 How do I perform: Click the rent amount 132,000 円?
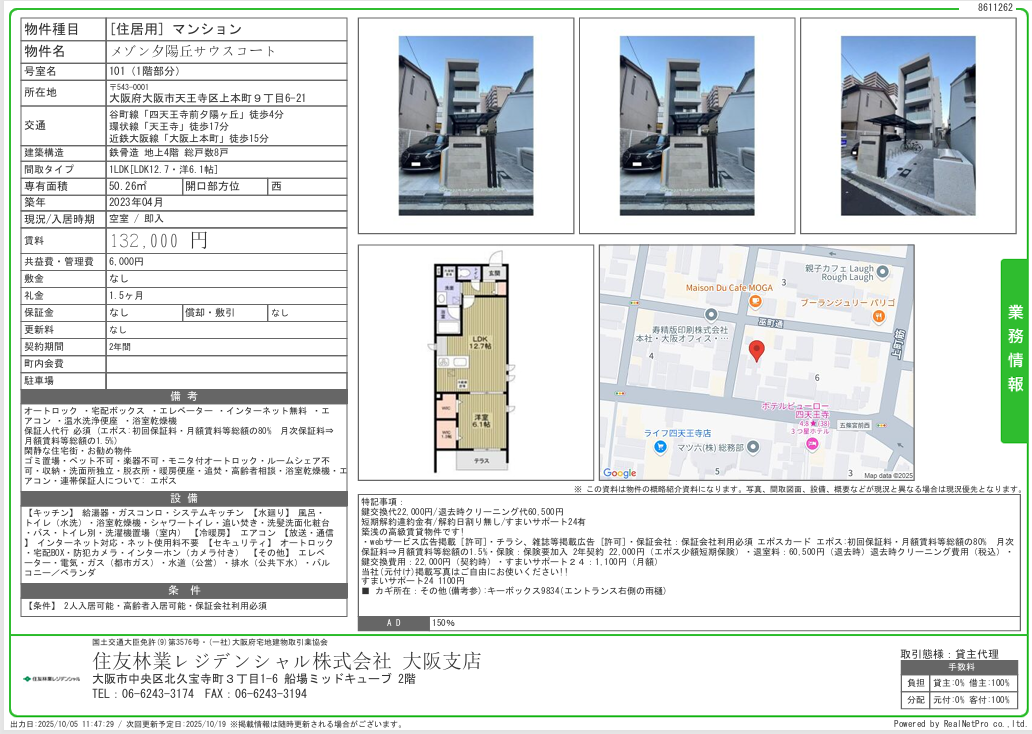pyautogui.click(x=158, y=241)
